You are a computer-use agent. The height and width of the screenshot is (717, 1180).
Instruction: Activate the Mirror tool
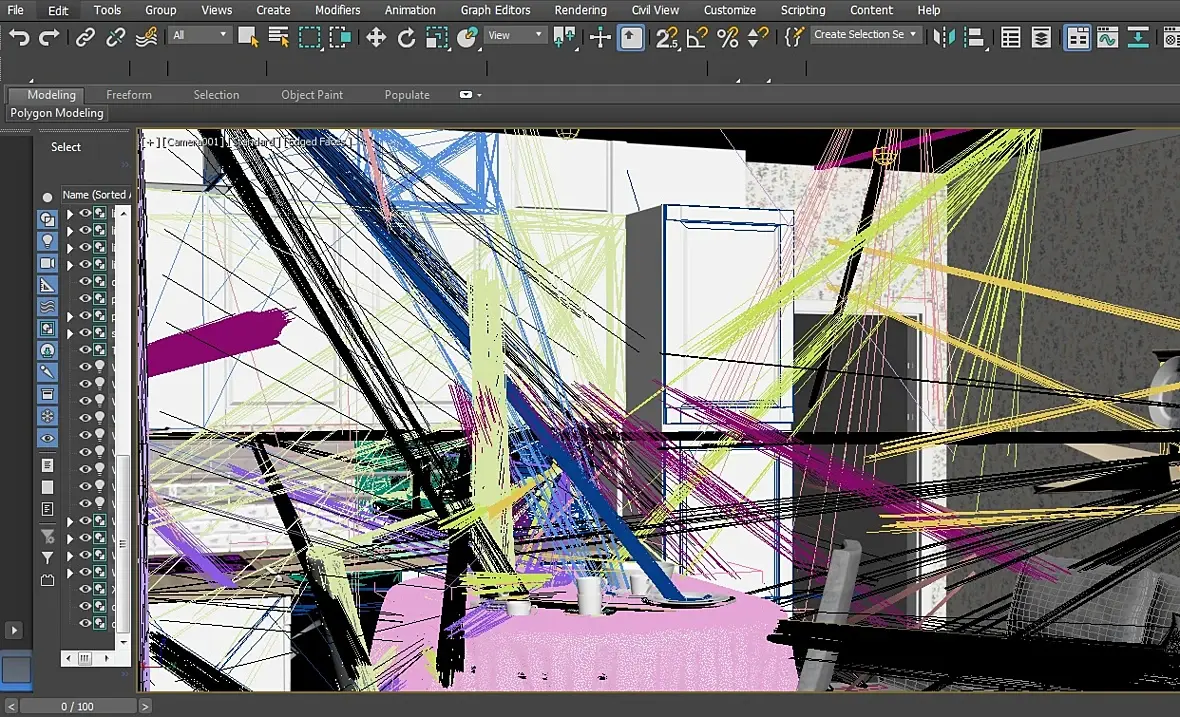tap(945, 38)
